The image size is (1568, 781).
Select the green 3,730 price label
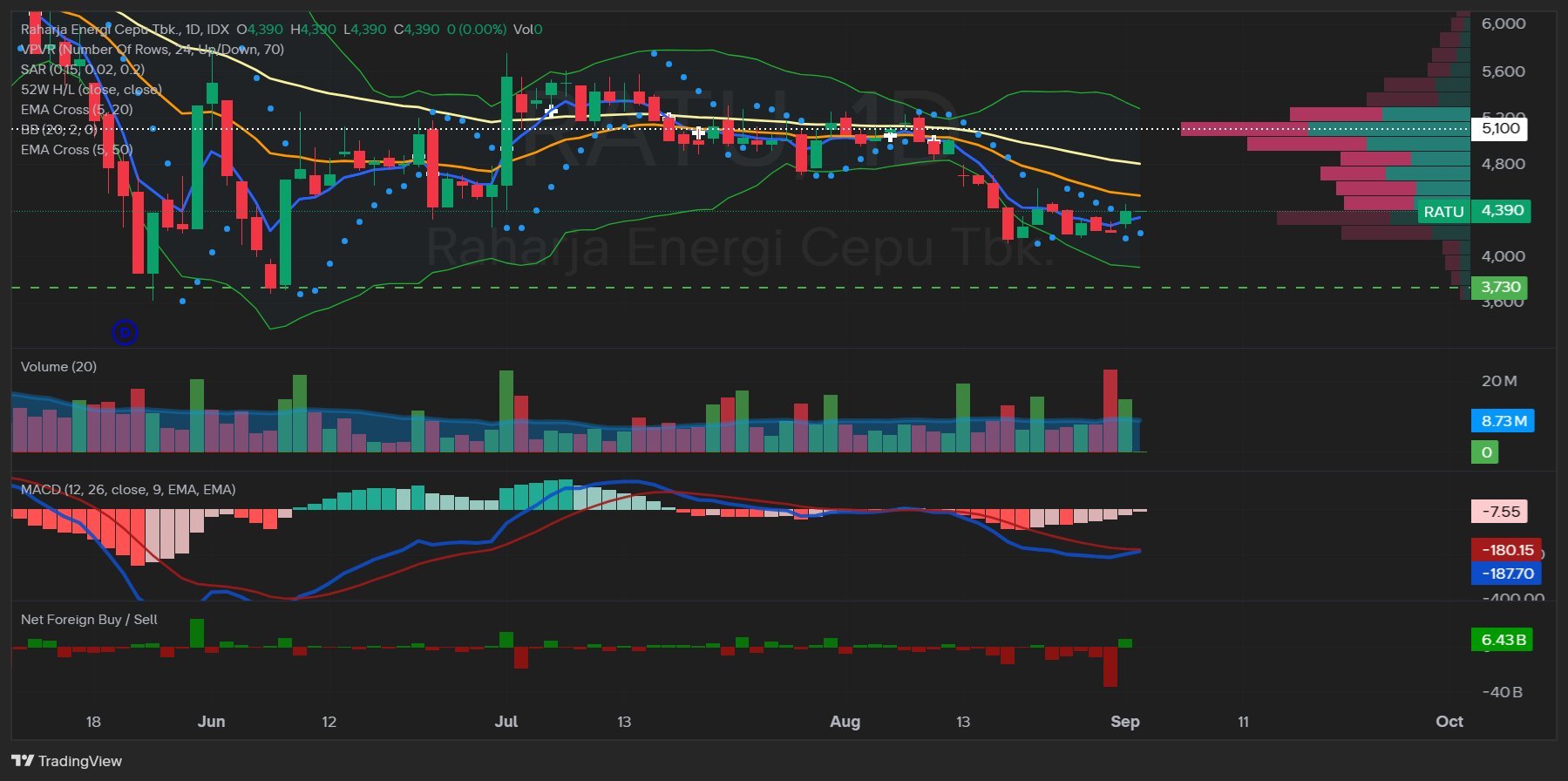(x=1500, y=287)
